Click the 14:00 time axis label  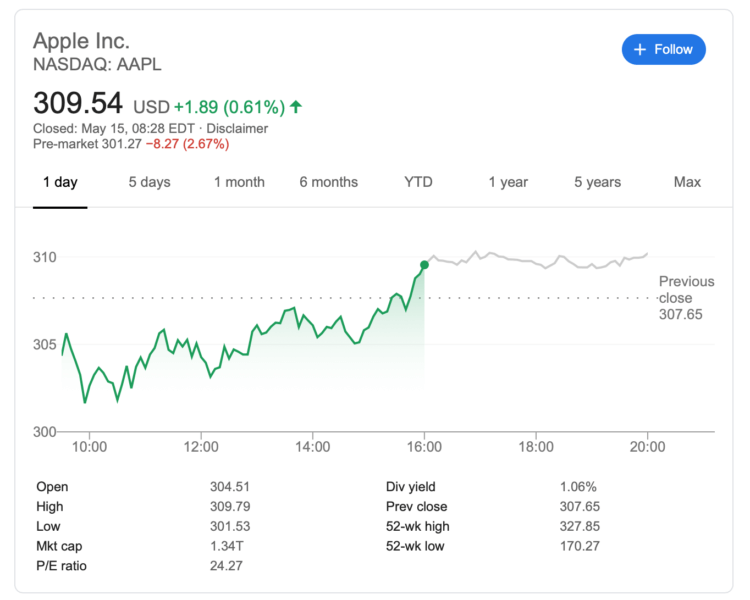pyautogui.click(x=312, y=447)
